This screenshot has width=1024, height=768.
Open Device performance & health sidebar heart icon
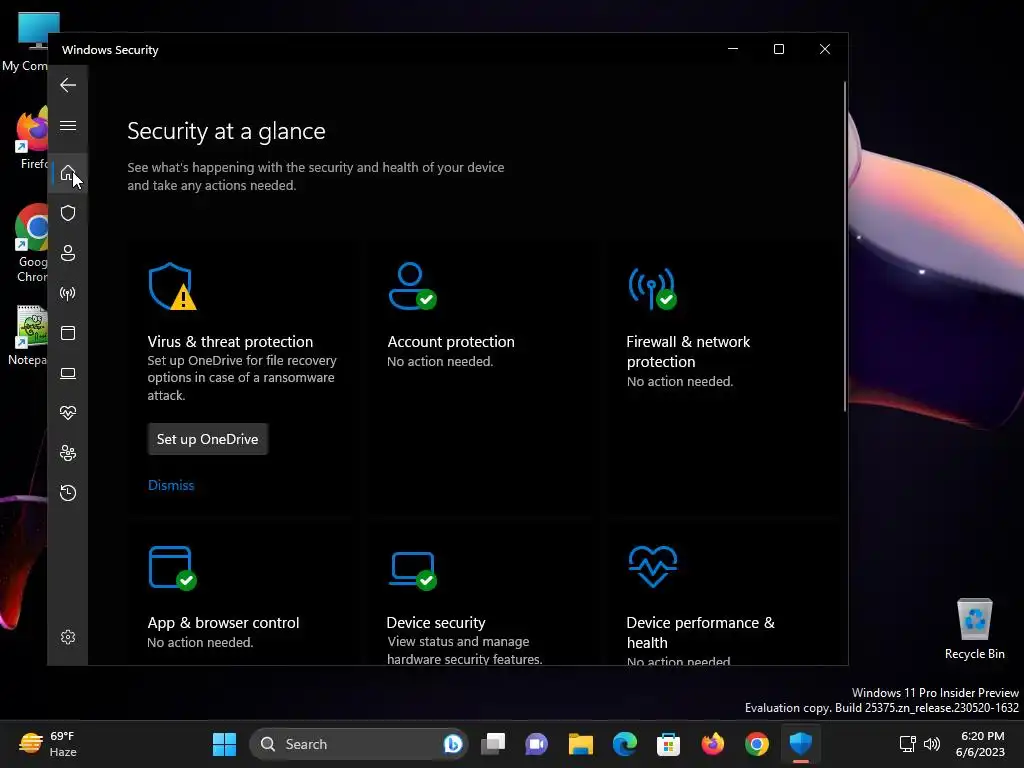(x=68, y=413)
